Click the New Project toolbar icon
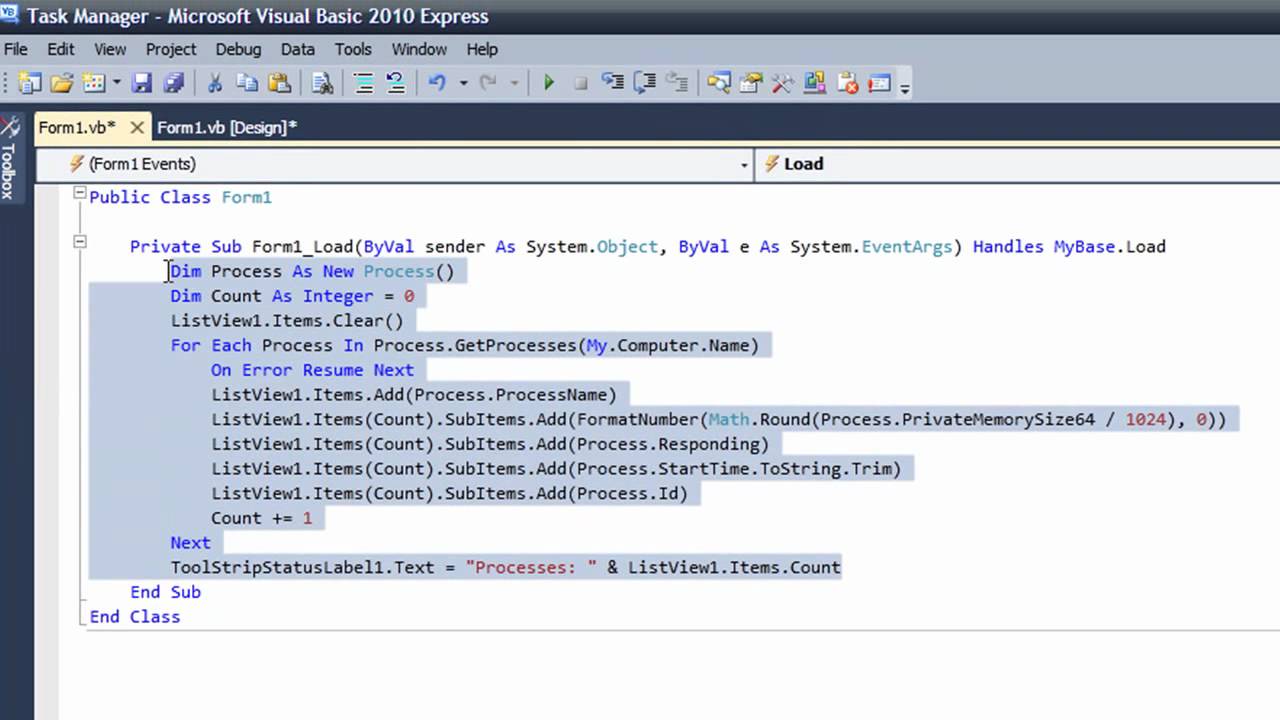The width and height of the screenshot is (1280, 720). tap(30, 84)
